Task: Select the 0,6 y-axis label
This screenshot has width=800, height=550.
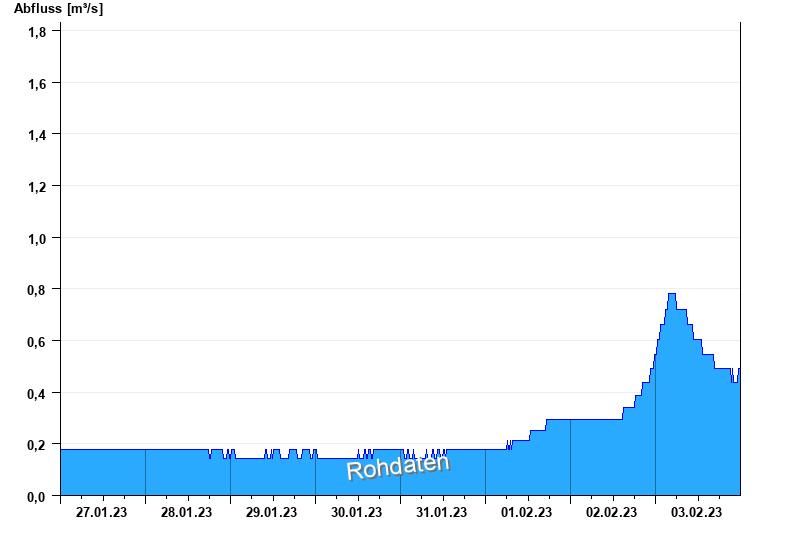Action: click(x=37, y=342)
